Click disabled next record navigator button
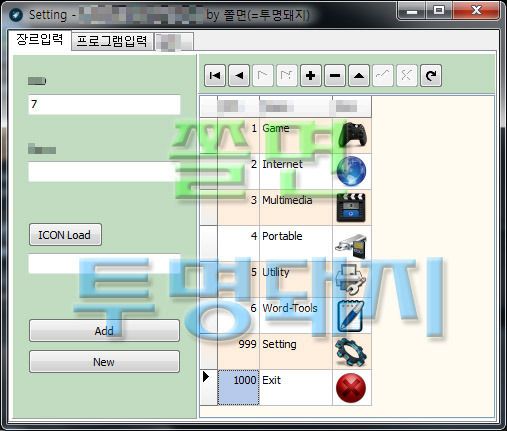507x431 pixels. 263,76
